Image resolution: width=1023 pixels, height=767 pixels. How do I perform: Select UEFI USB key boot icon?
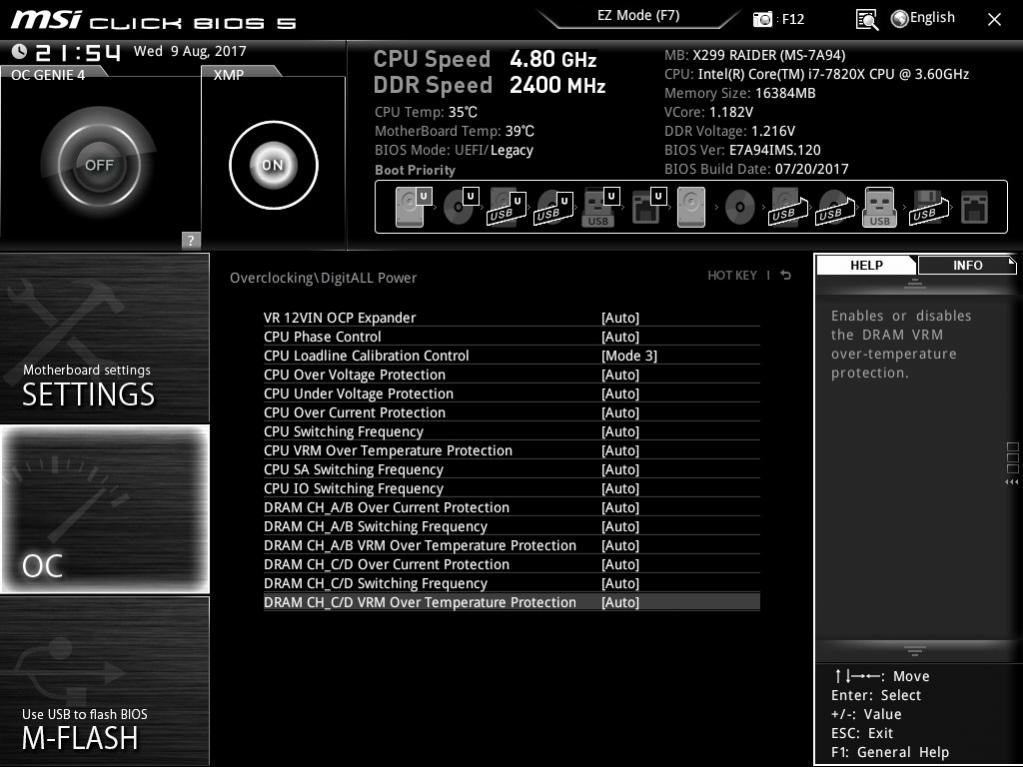(600, 207)
